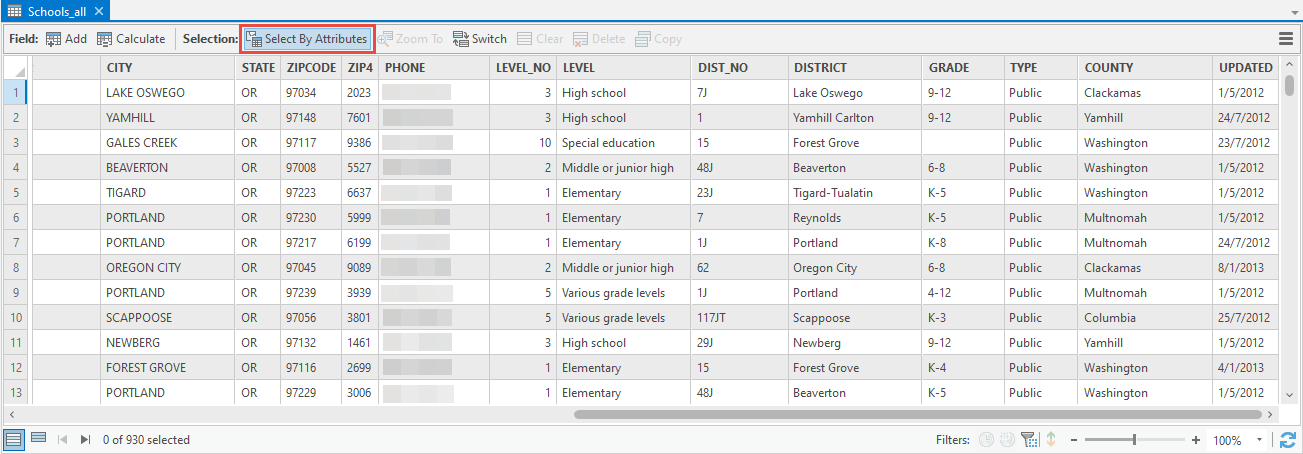Click the Select By Attributes button

tap(308, 39)
